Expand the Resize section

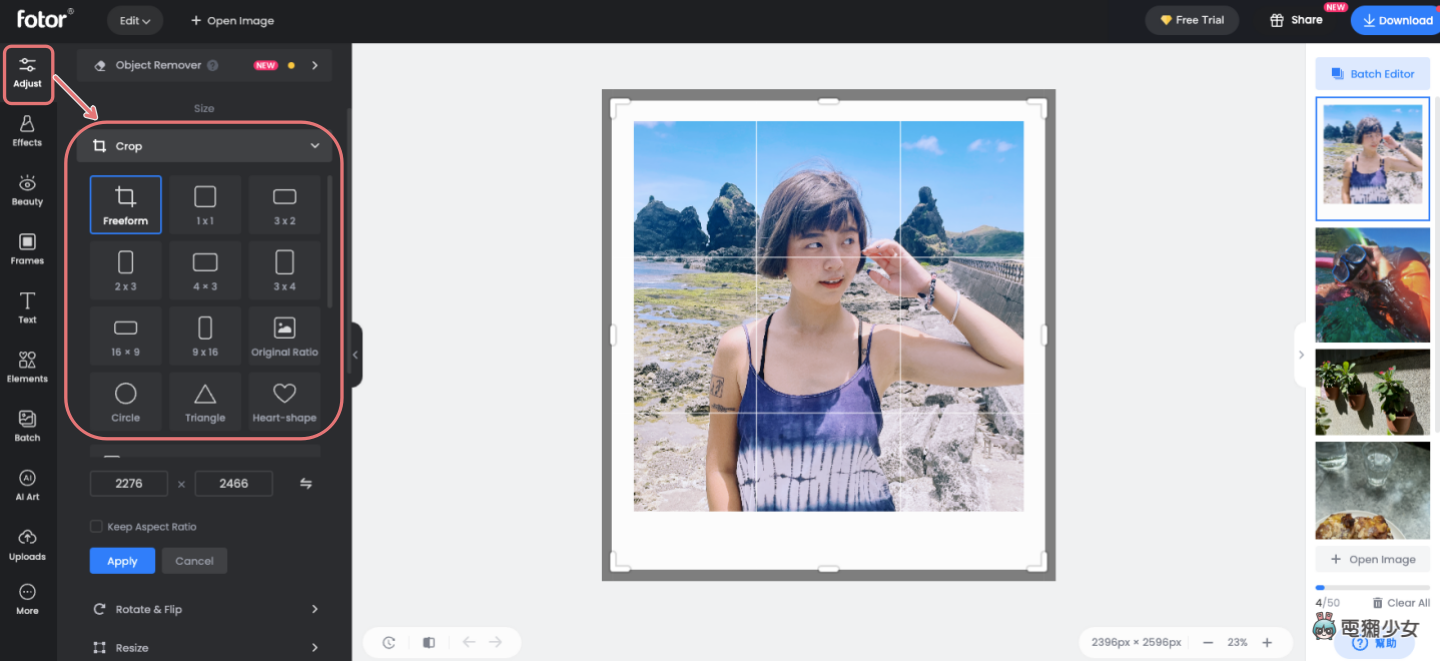click(x=205, y=646)
